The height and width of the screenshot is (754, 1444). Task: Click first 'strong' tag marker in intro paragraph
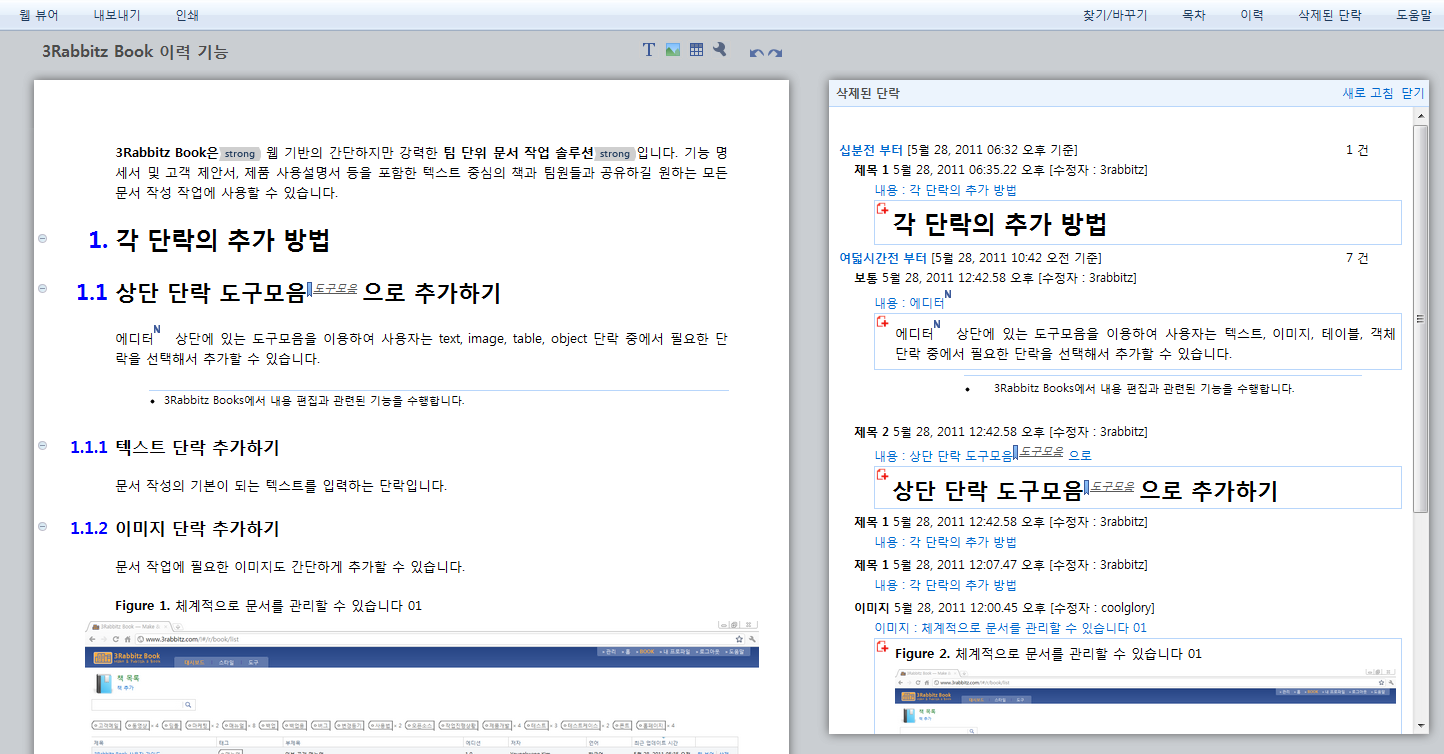point(240,154)
